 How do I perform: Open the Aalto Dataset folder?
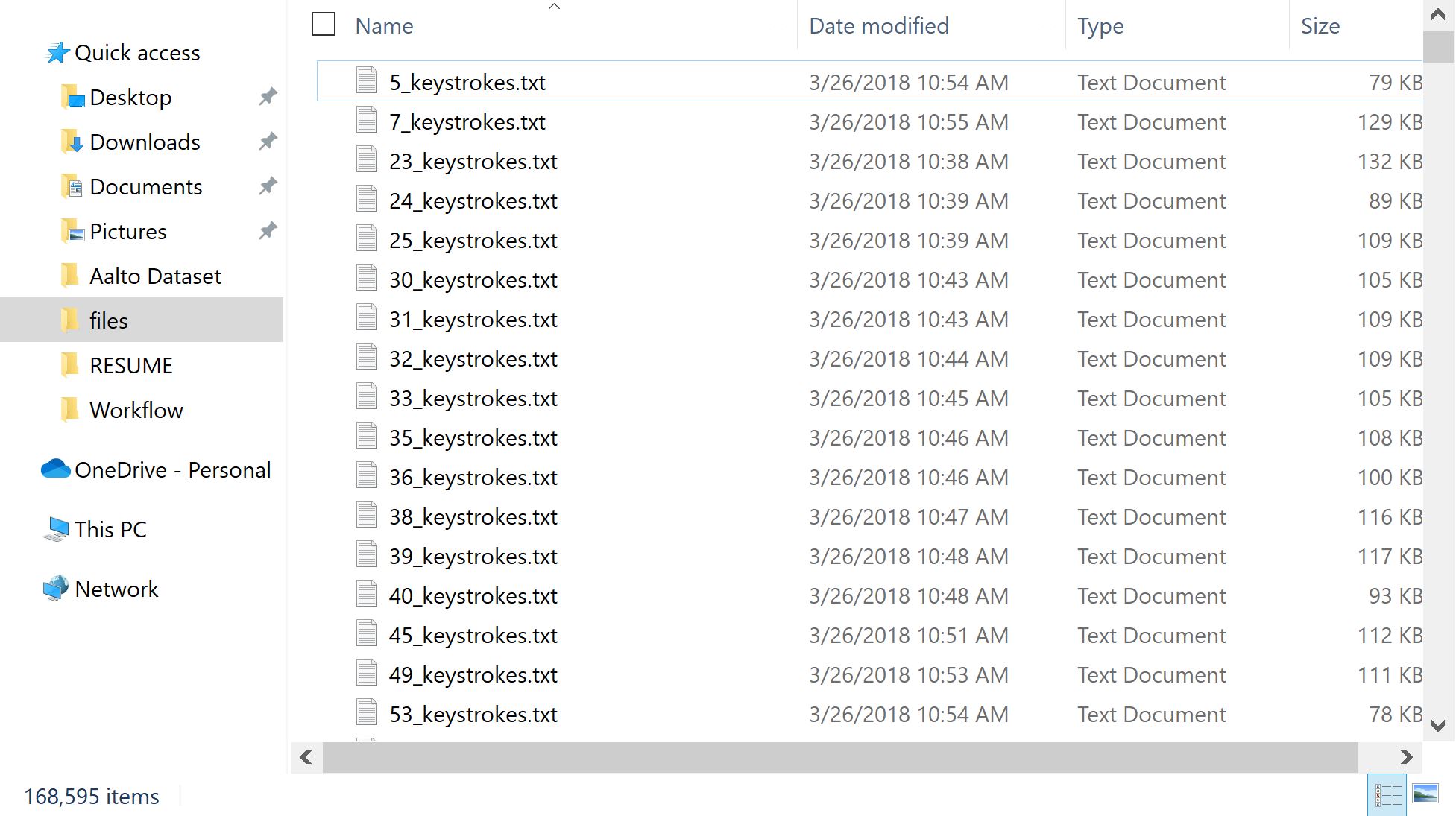coord(155,276)
